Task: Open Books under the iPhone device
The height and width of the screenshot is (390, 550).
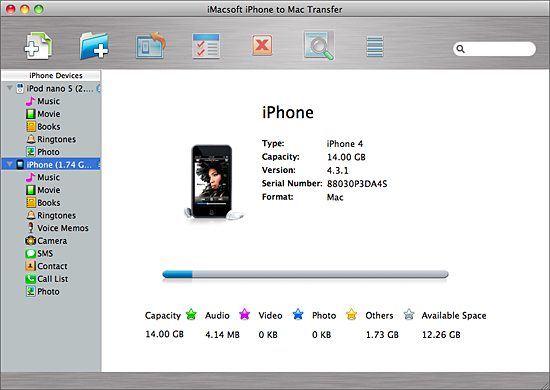Action: pyautogui.click(x=43, y=203)
